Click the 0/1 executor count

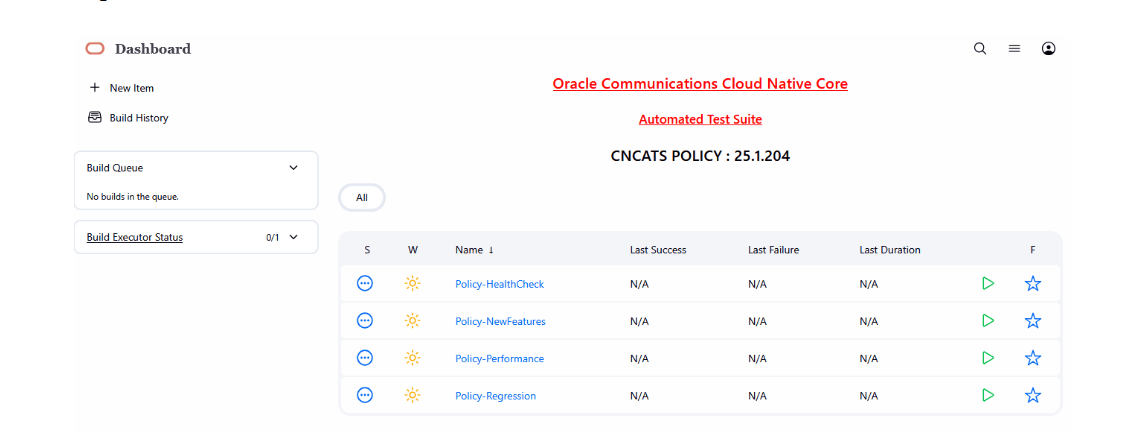pyautogui.click(x=272, y=237)
